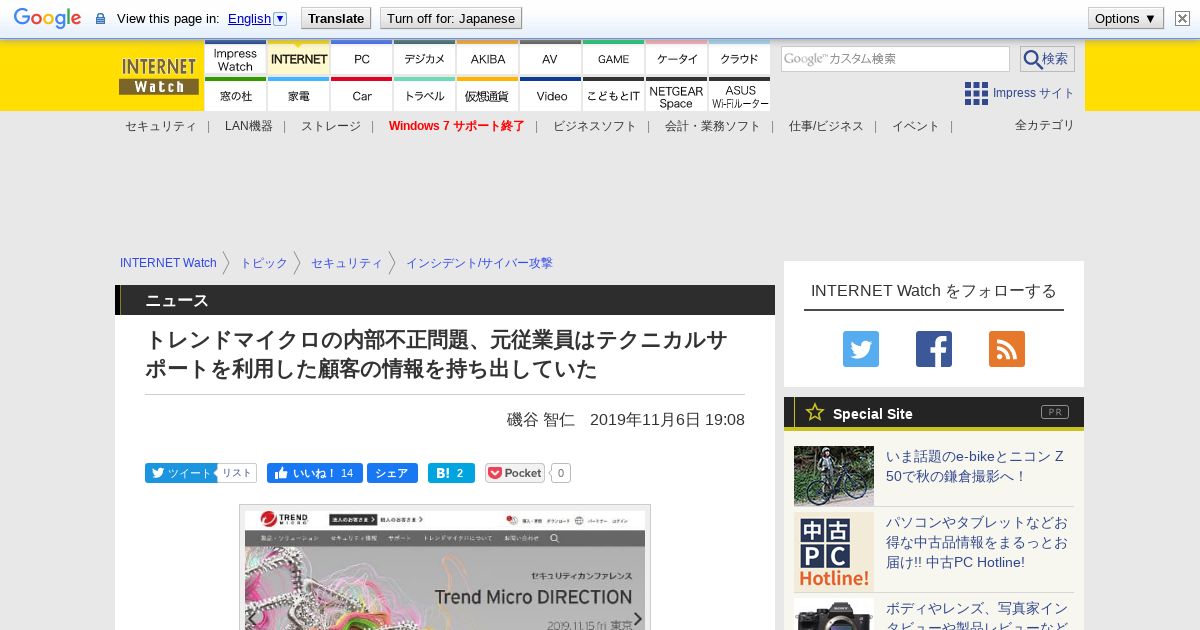Viewport: 1200px width, 630px height.
Task: Open the RSS feed icon
Action: pyautogui.click(x=1007, y=349)
